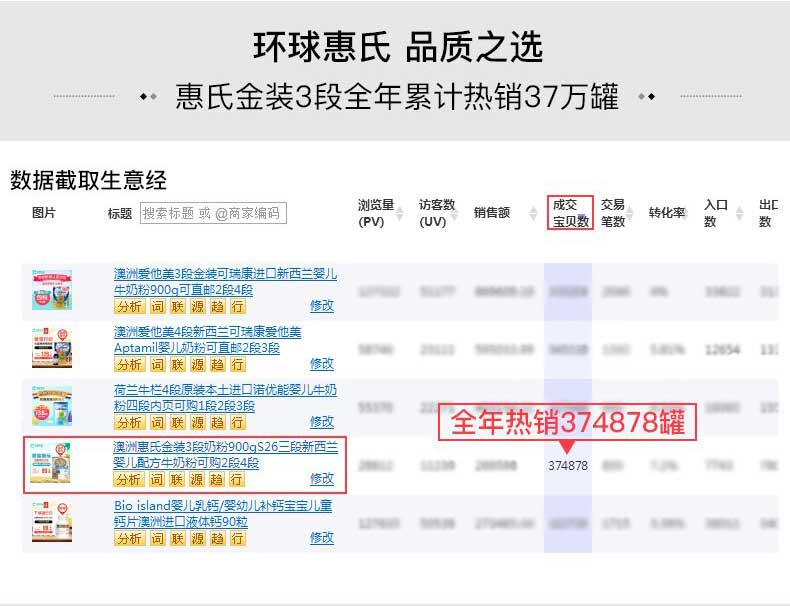Click 行 button in Bio island row

coord(238,538)
